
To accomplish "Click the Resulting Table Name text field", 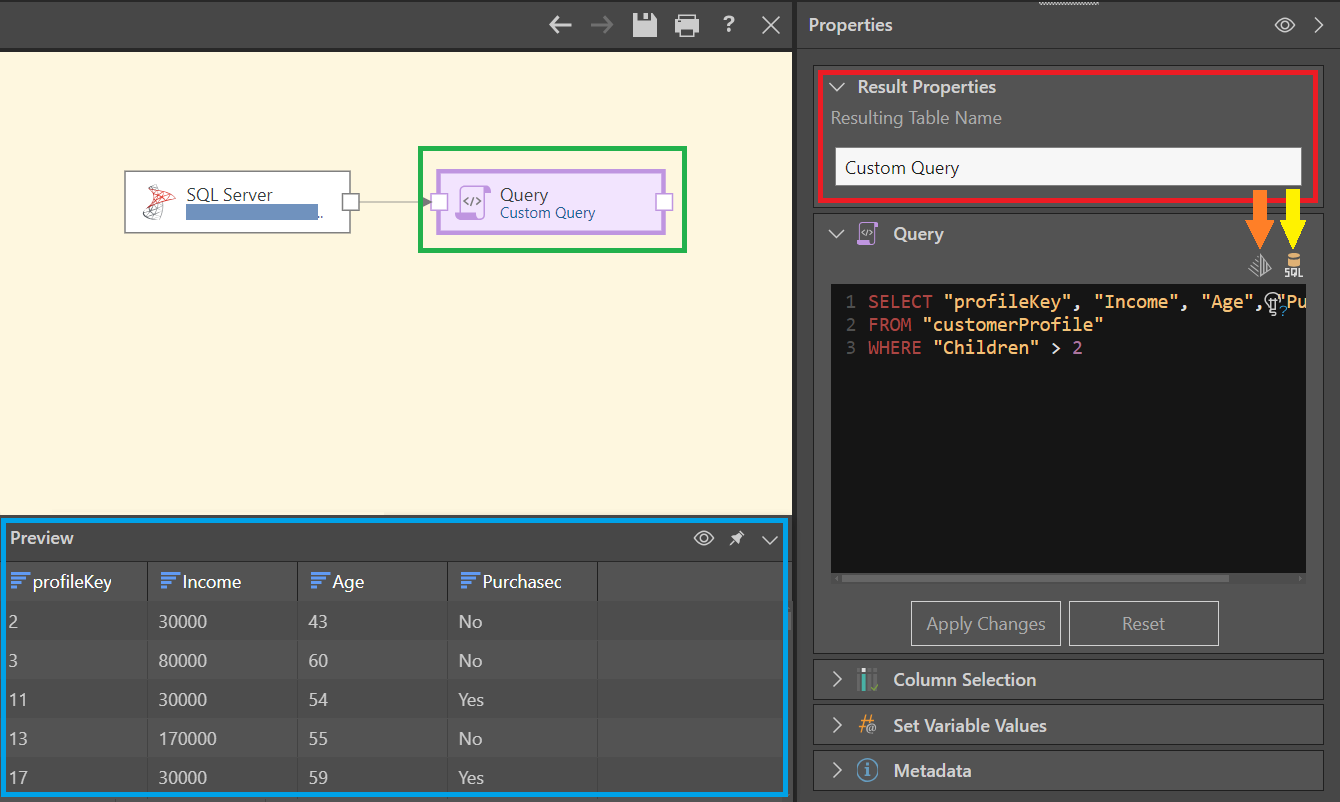I will pos(1067,167).
